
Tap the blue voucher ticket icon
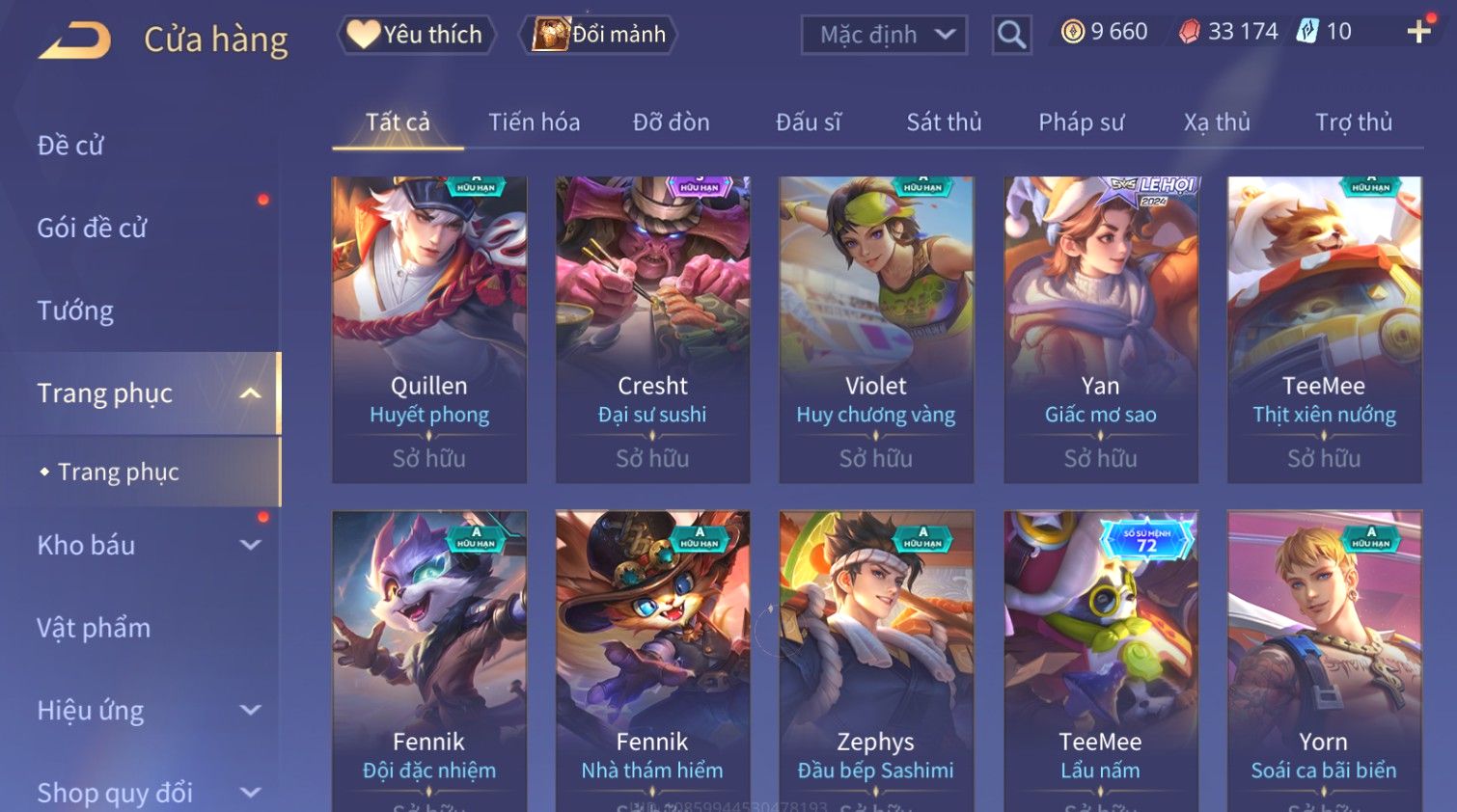click(x=1306, y=32)
